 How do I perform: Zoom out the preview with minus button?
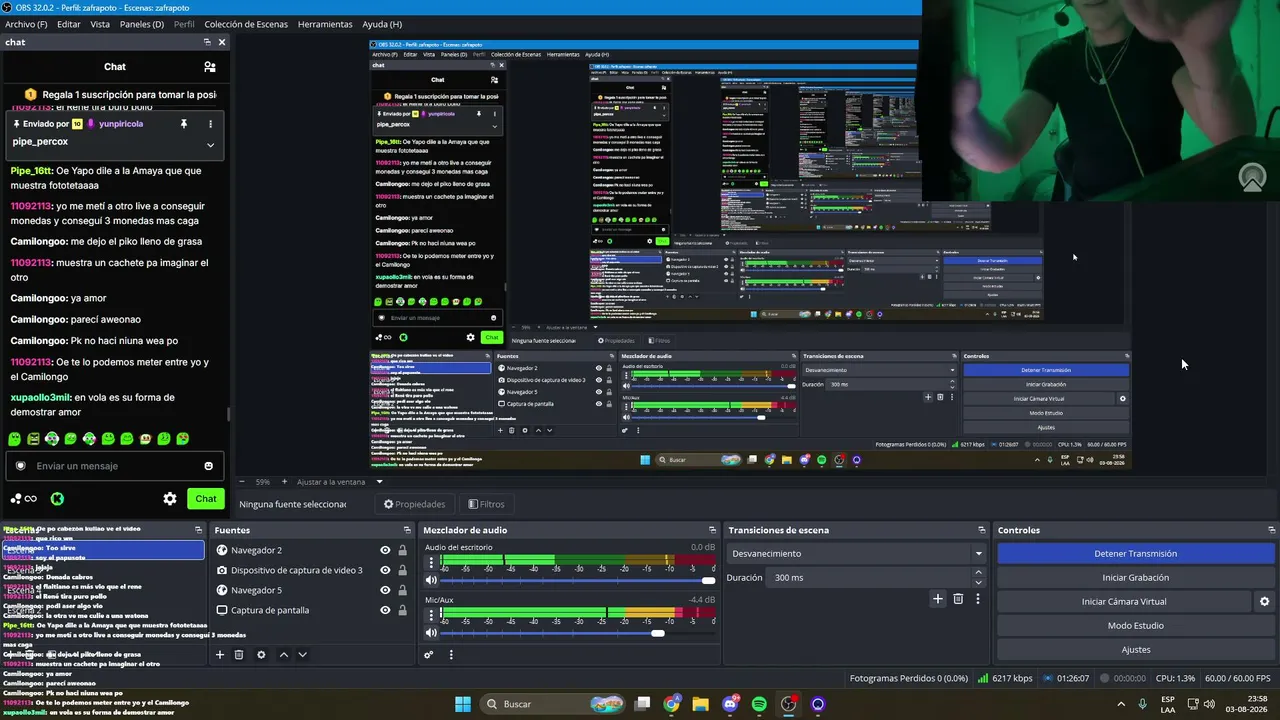click(x=242, y=482)
